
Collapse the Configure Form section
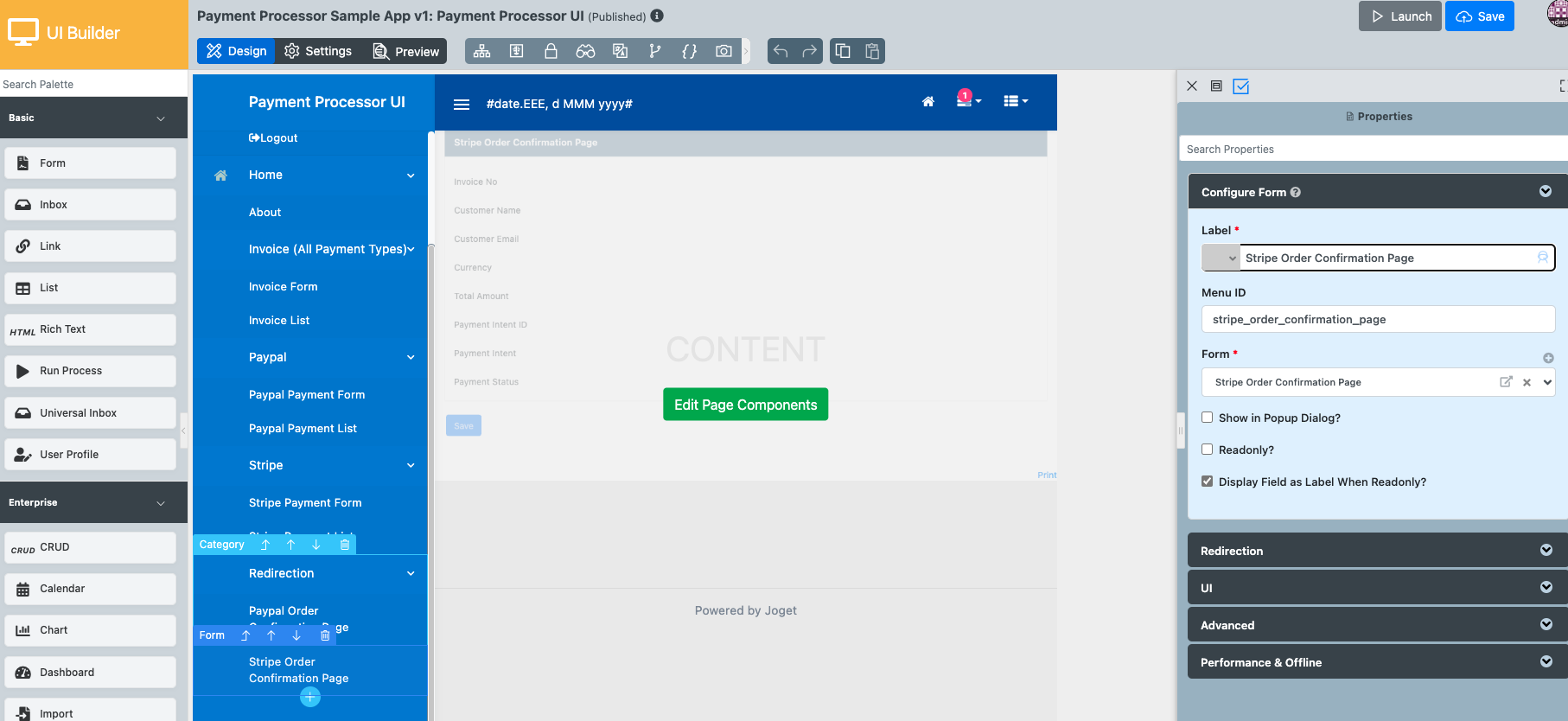click(x=1546, y=192)
